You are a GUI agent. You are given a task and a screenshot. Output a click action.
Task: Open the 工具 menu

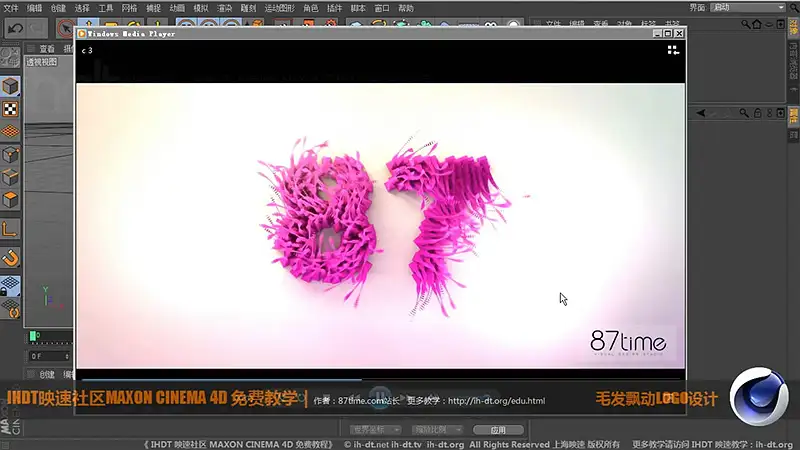click(x=106, y=8)
